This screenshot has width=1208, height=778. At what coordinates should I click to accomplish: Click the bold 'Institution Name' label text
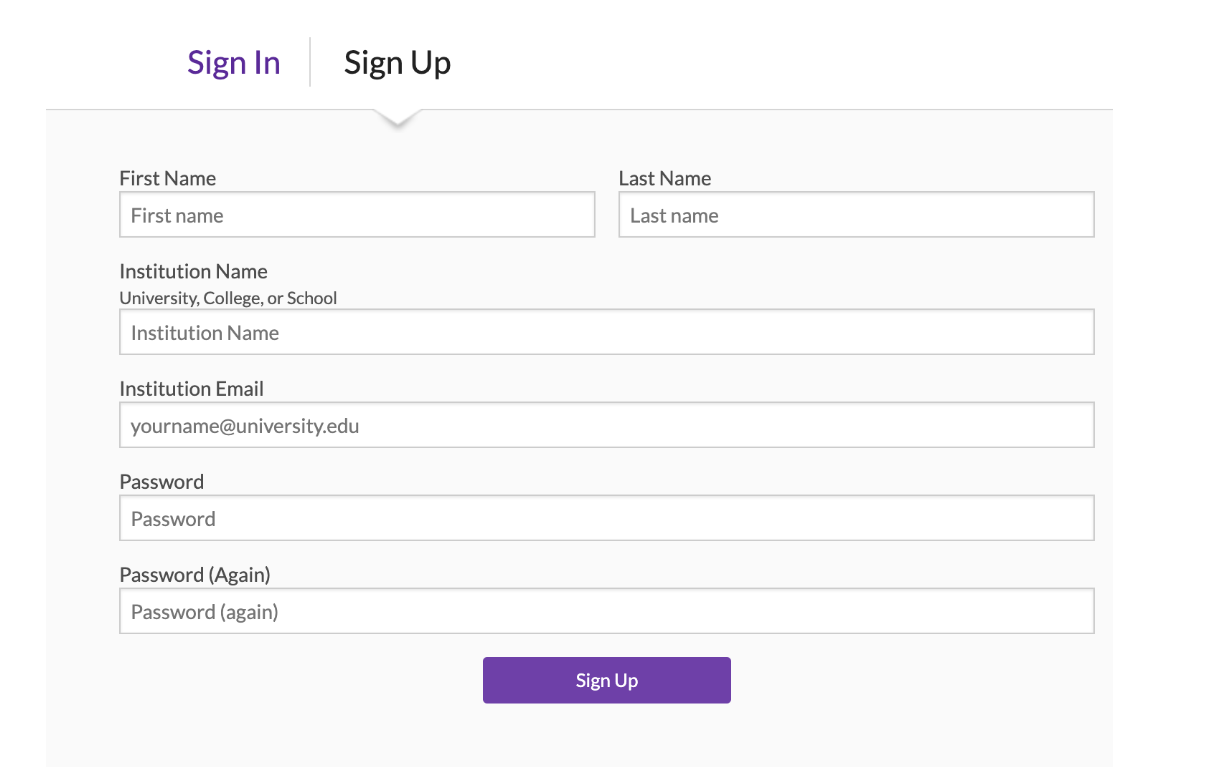[x=194, y=271]
